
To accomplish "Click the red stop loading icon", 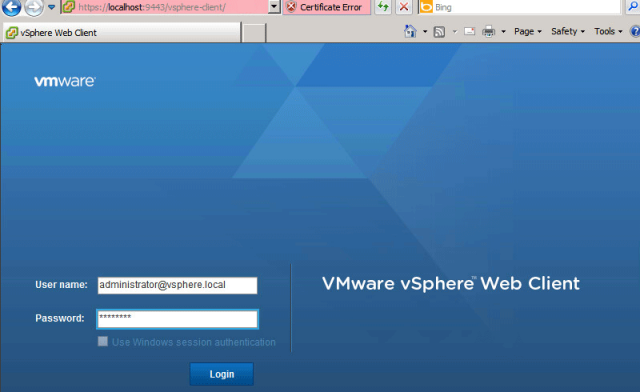I will click(x=404, y=7).
